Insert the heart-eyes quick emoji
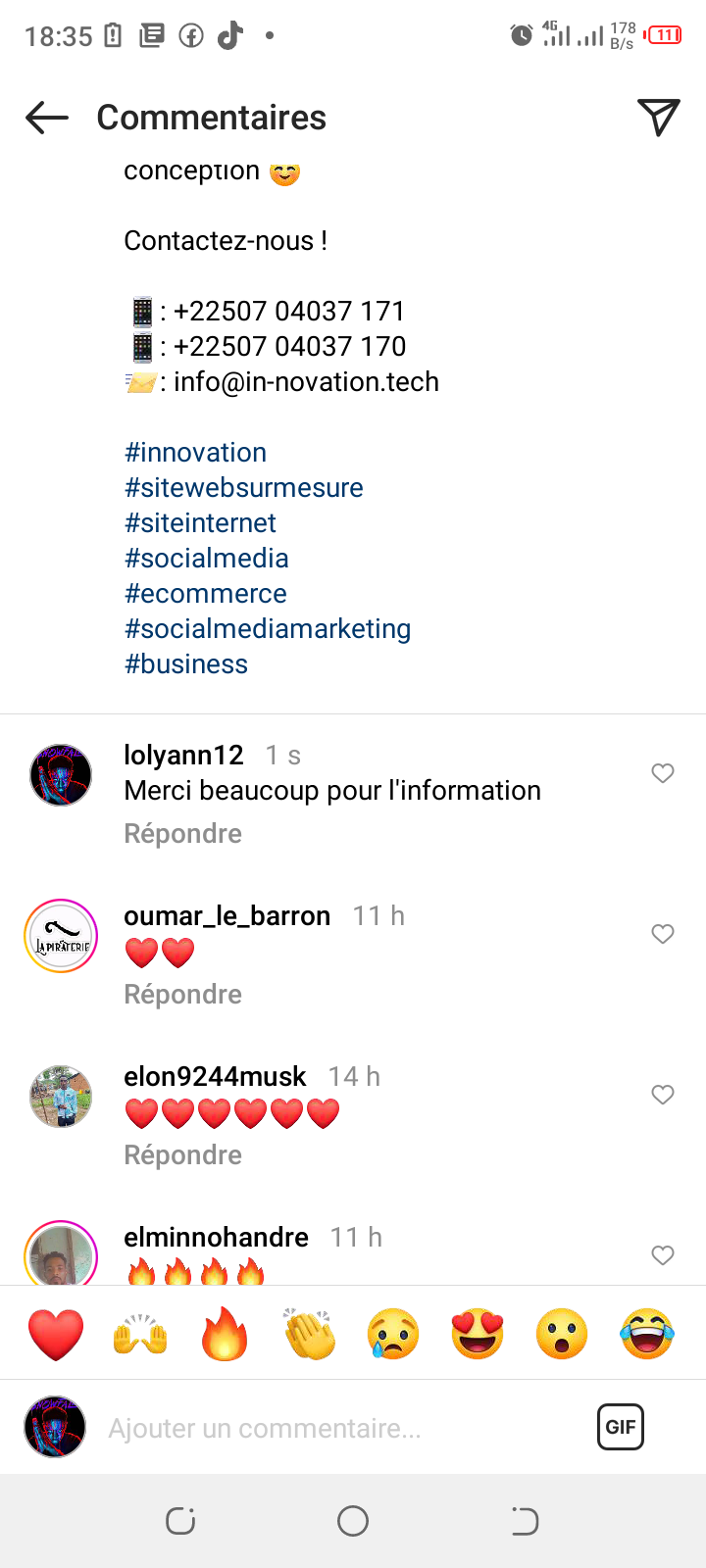The image size is (706, 1568). click(x=478, y=1334)
